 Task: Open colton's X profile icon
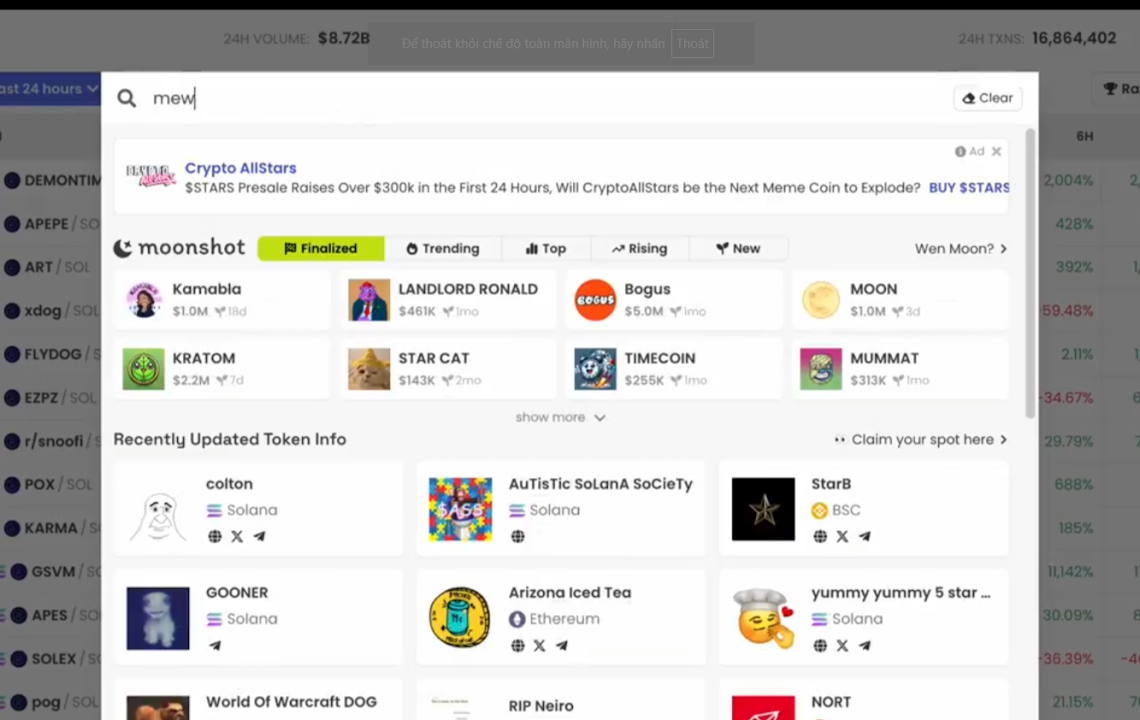(x=237, y=537)
